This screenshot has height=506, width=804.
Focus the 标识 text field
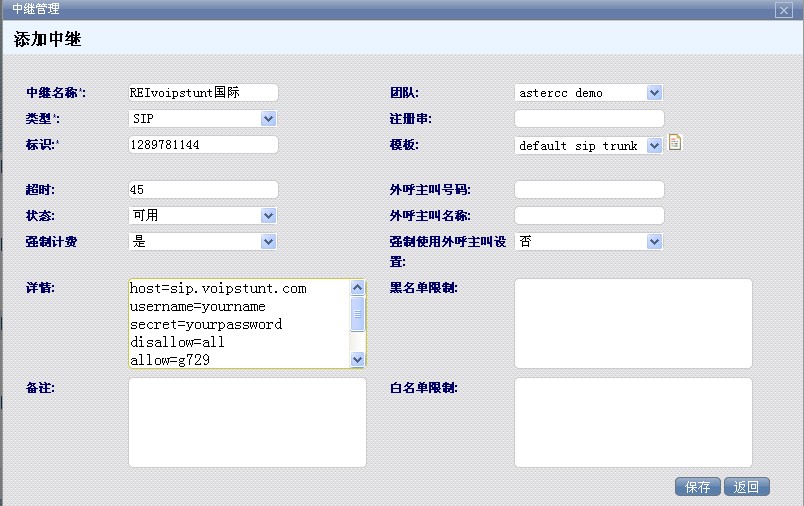click(203, 145)
